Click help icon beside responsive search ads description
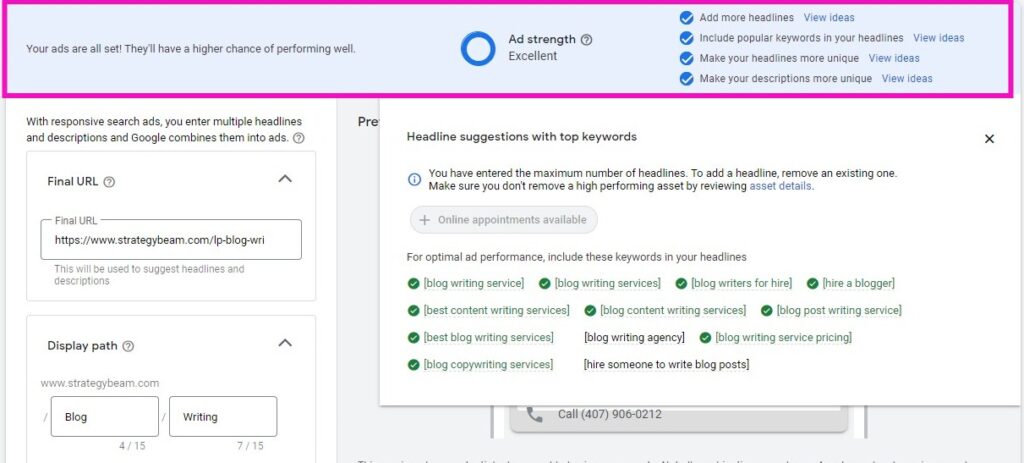The width and height of the screenshot is (1024, 463). pos(298,138)
